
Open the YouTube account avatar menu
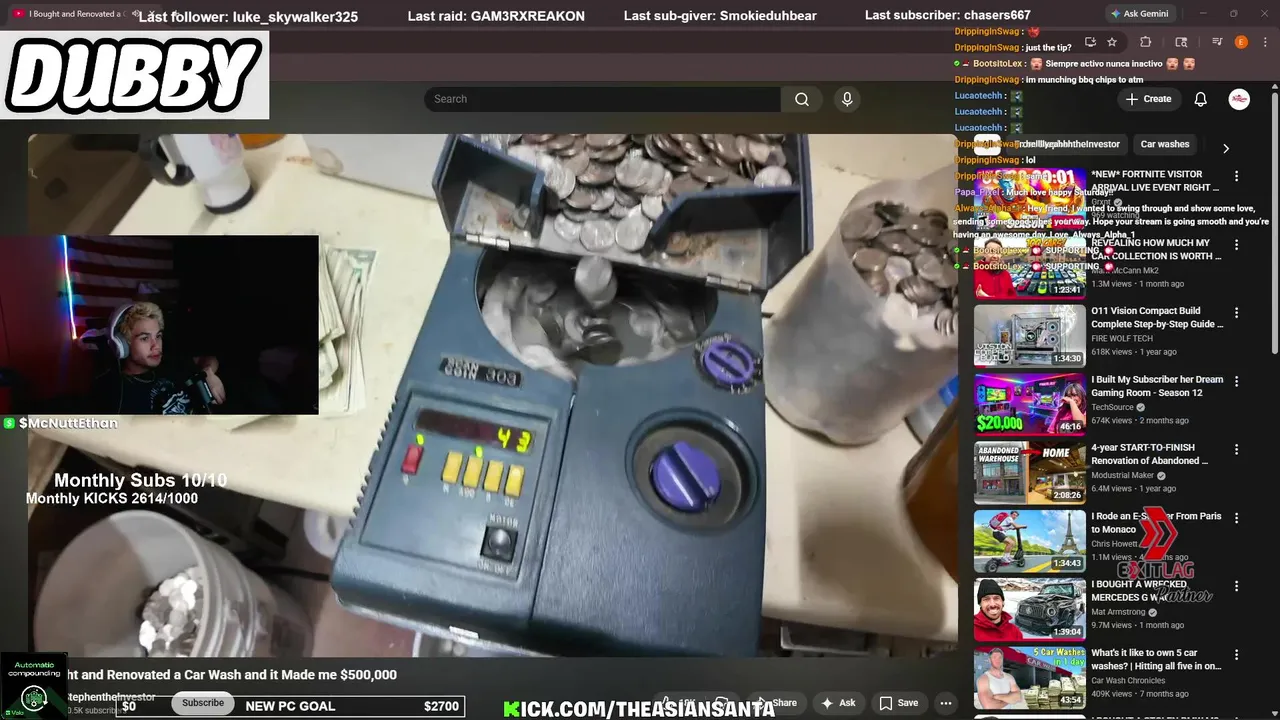[x=1239, y=99]
